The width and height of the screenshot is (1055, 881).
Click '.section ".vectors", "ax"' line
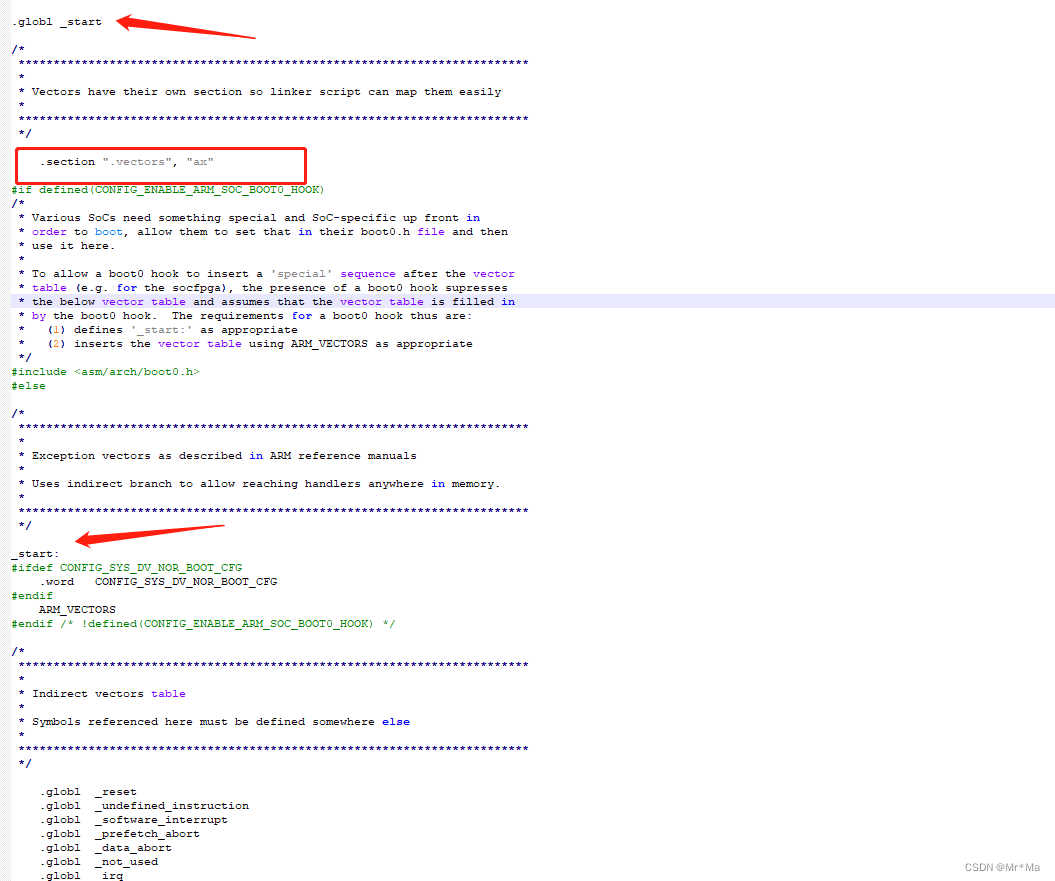(126, 162)
